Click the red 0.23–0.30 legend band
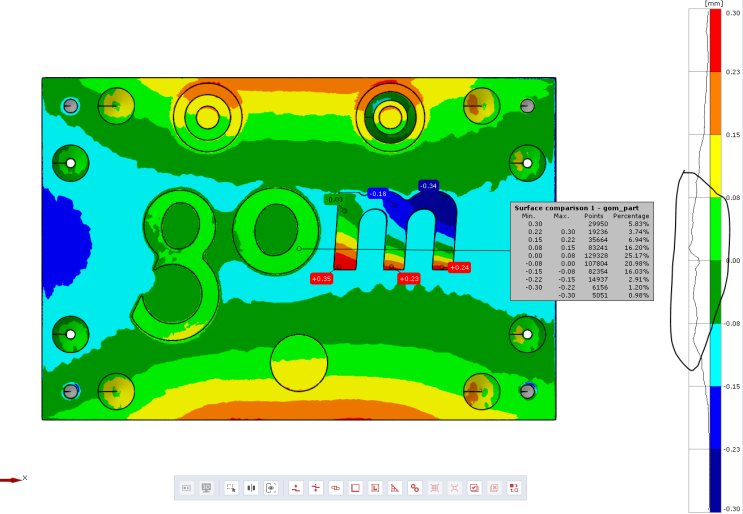Image resolution: width=743 pixels, height=514 pixels. pyautogui.click(x=715, y=40)
